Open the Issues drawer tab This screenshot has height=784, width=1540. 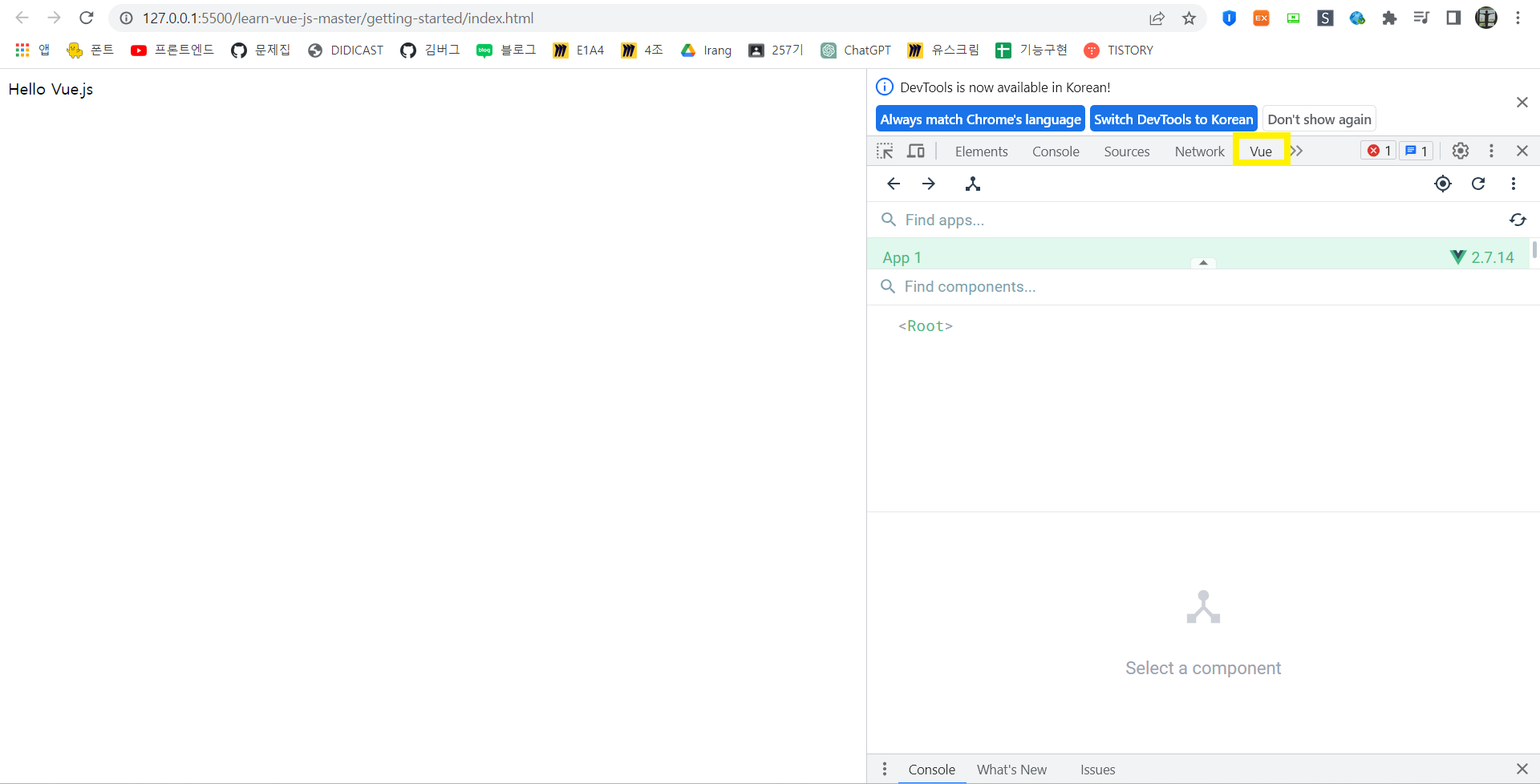point(1097,770)
